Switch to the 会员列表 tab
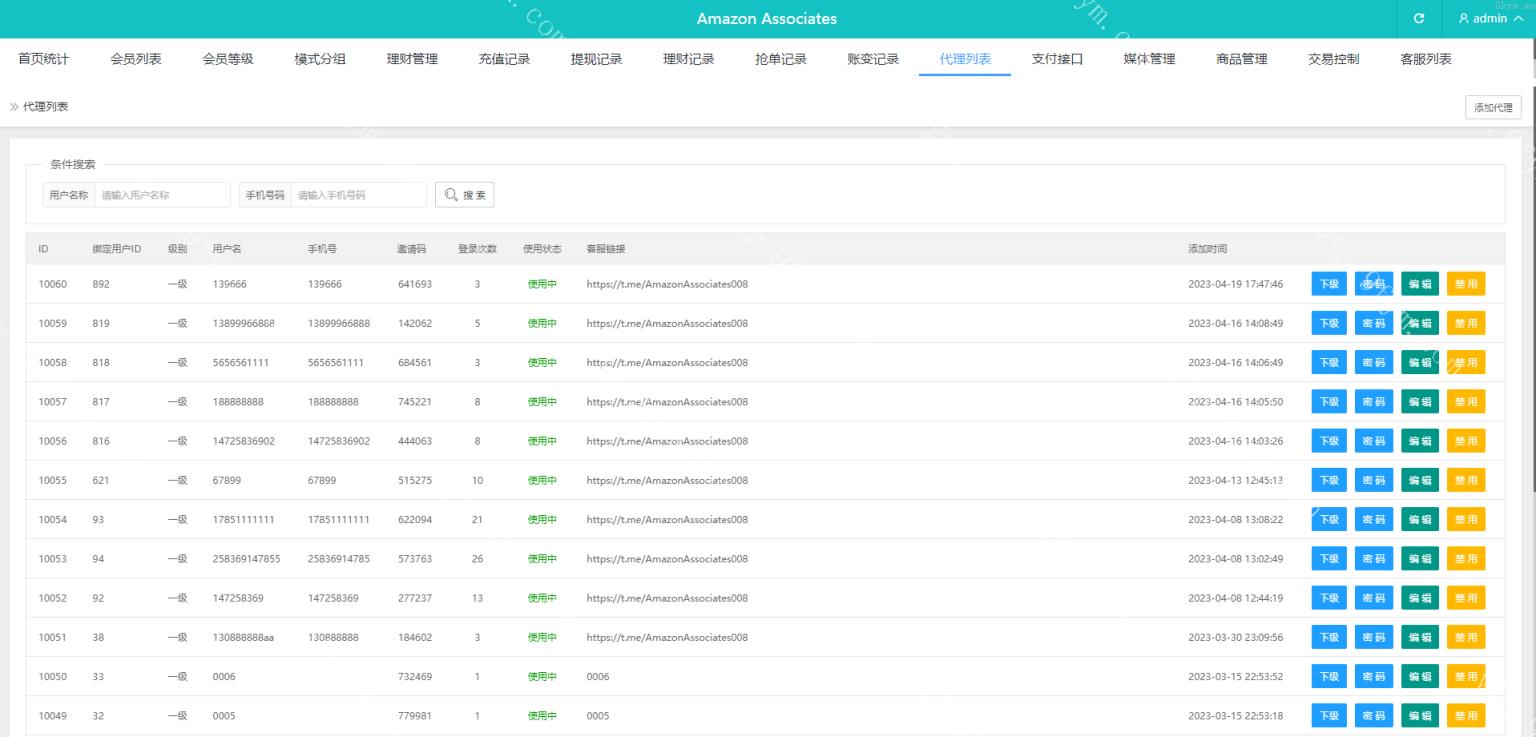Screen dimensions: 1536x737 click(x=136, y=59)
